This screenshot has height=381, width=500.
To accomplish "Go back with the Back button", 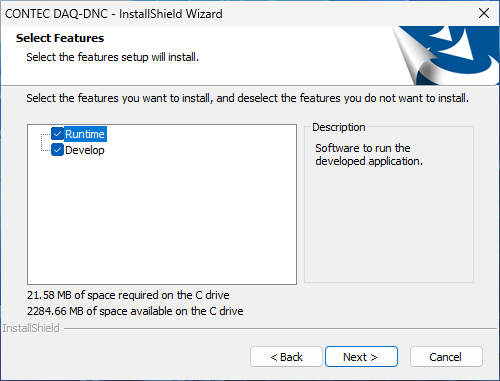I will [x=286, y=357].
